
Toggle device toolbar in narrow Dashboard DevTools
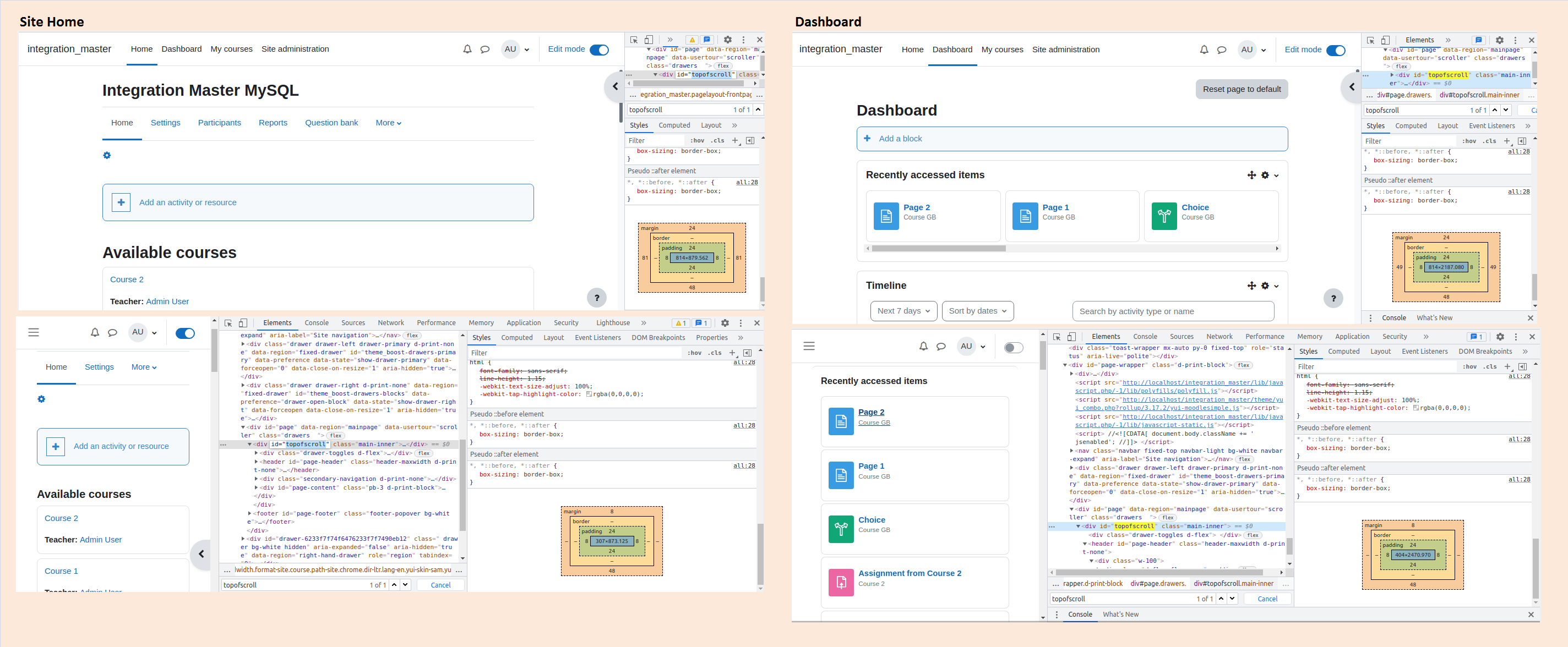click(x=1072, y=337)
